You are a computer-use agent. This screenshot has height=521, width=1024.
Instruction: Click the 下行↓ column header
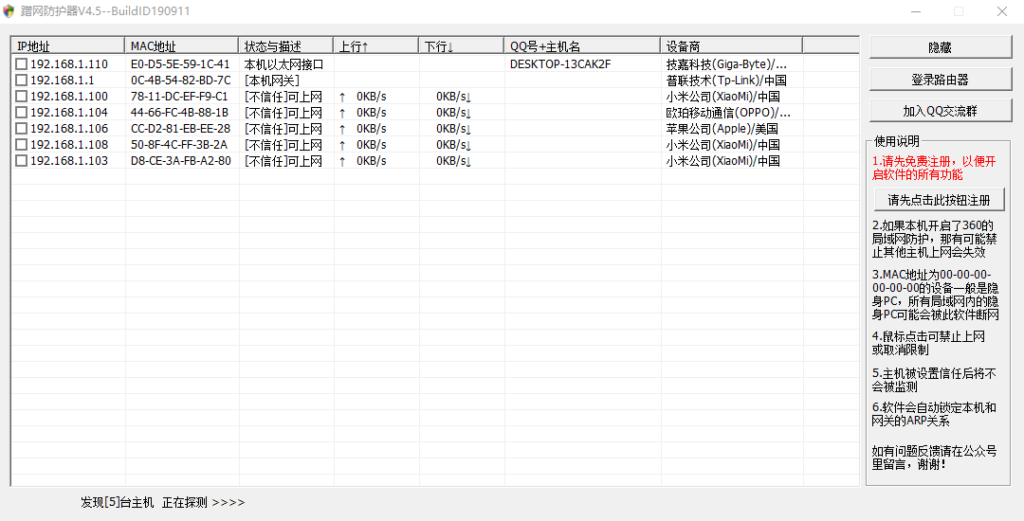click(x=461, y=46)
